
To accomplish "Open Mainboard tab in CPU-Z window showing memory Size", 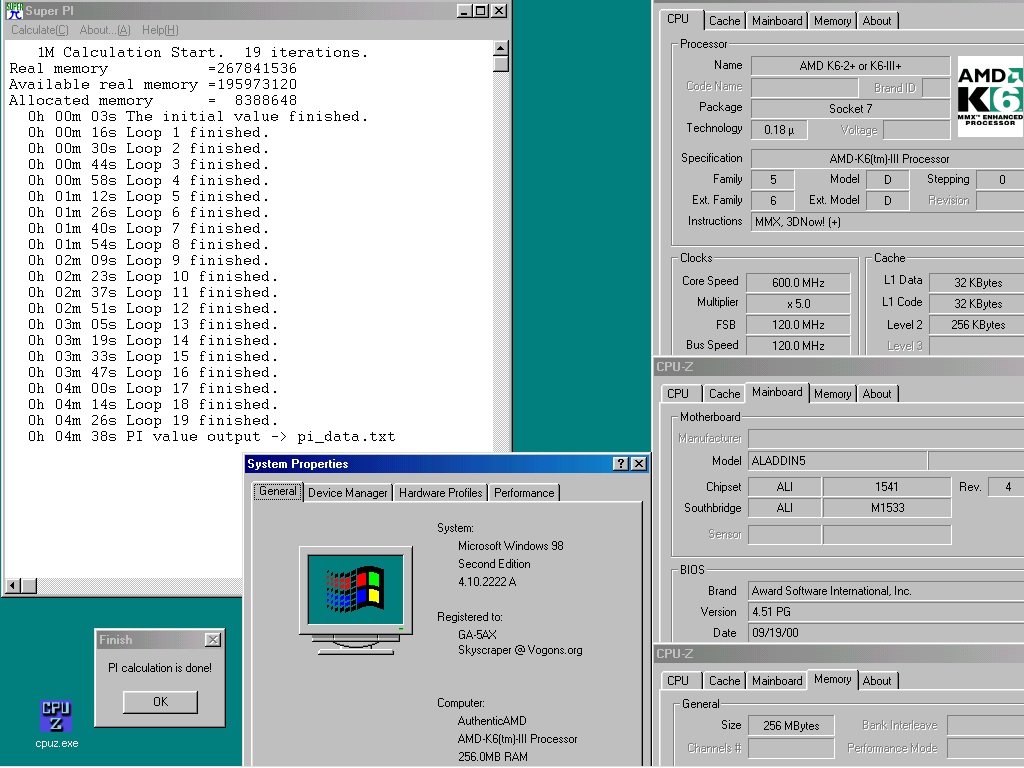I will 777,681.
